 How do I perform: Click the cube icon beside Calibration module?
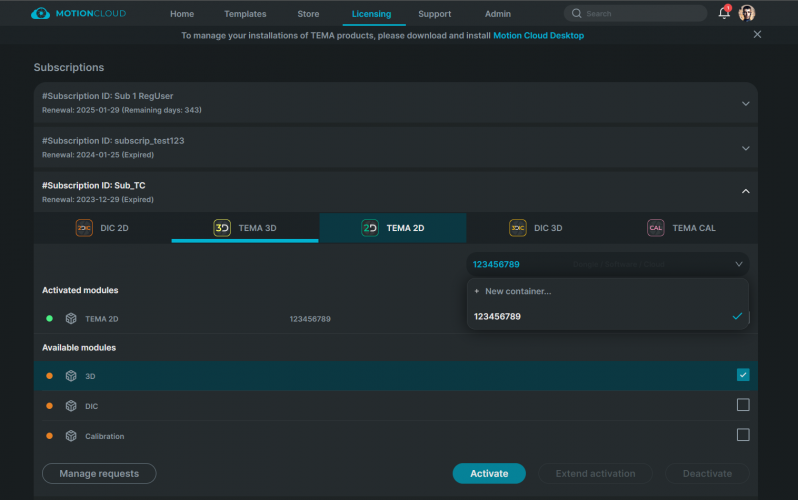[71, 436]
